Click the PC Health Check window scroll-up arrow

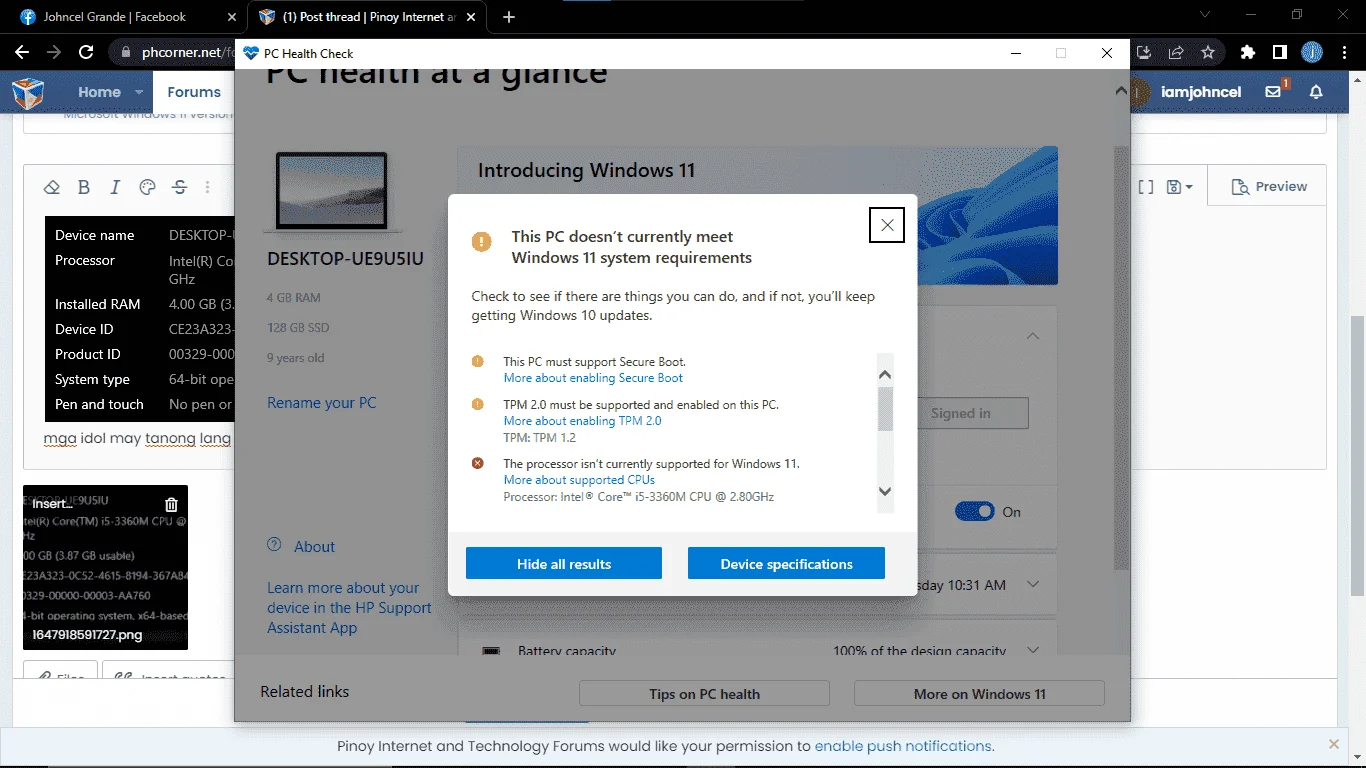(x=1121, y=91)
